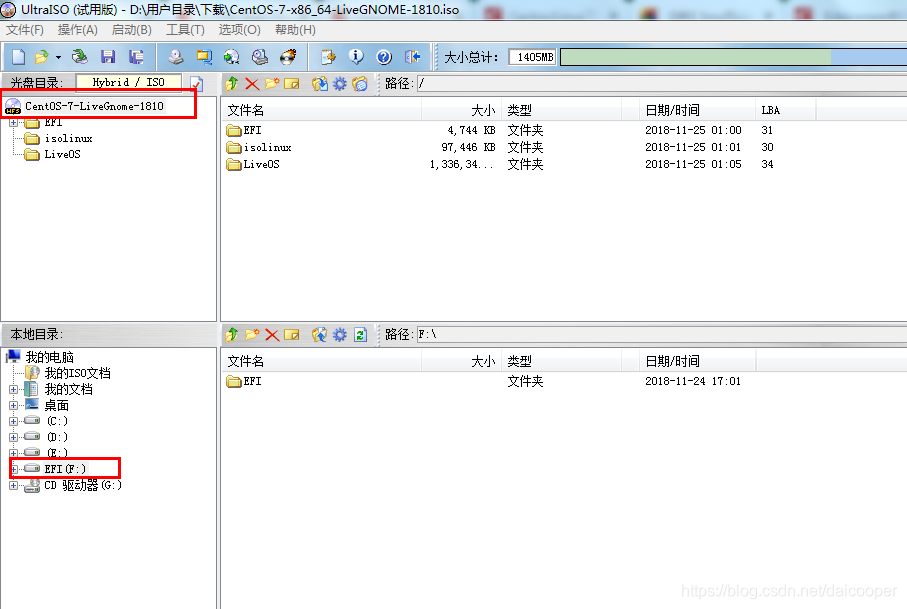Click the Exit door icon in toolbar
Viewport: 907px width, 609px height.
pyautogui.click(x=412, y=57)
